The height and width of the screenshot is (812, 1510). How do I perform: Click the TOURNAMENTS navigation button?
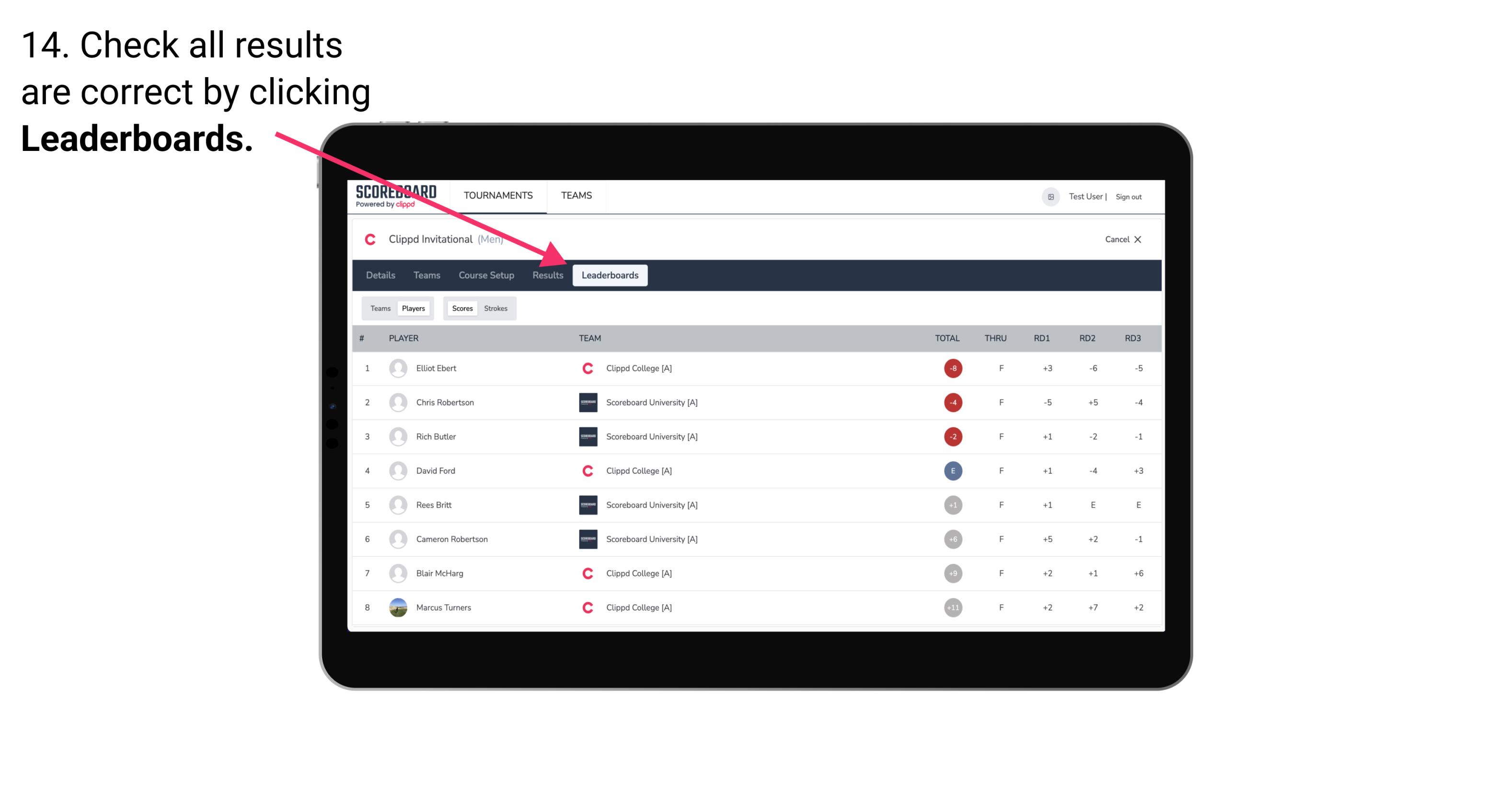[499, 196]
